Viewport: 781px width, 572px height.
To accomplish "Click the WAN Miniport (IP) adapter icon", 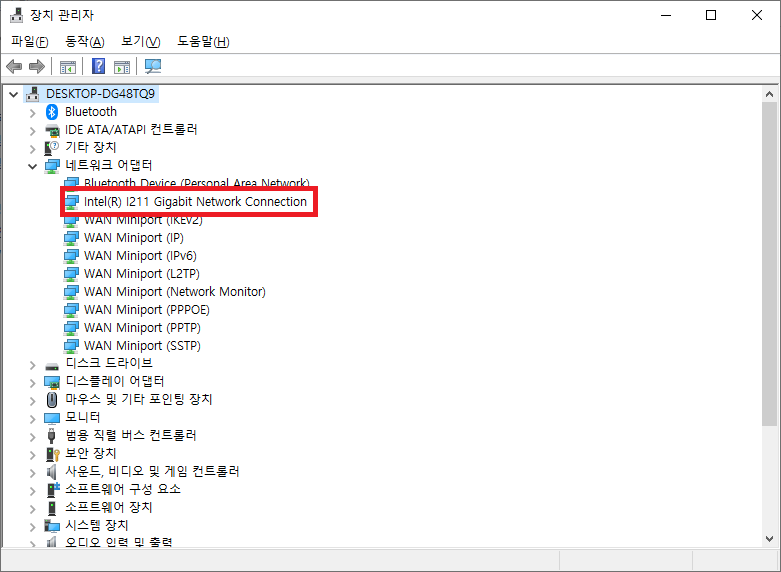I will (71, 238).
